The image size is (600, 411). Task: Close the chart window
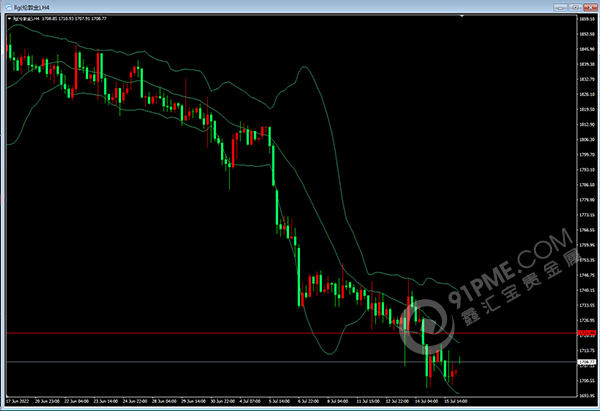590,7
